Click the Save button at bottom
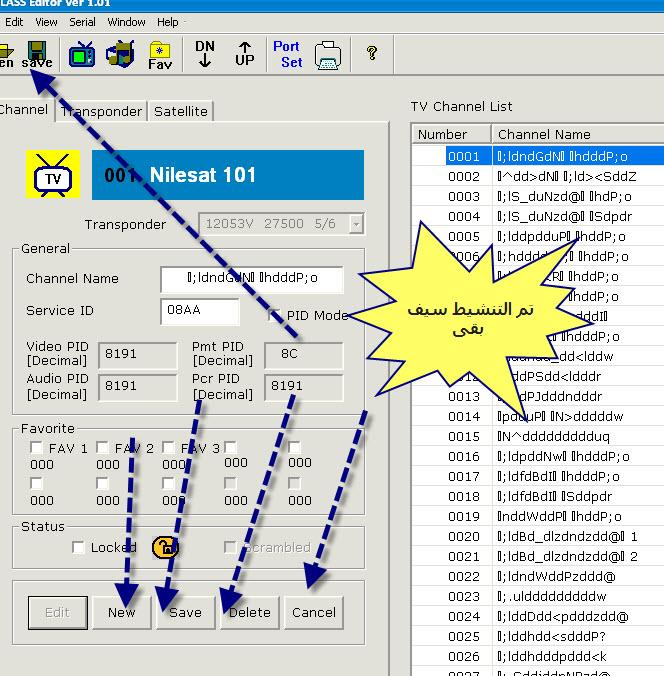664x676 pixels. coord(185,613)
